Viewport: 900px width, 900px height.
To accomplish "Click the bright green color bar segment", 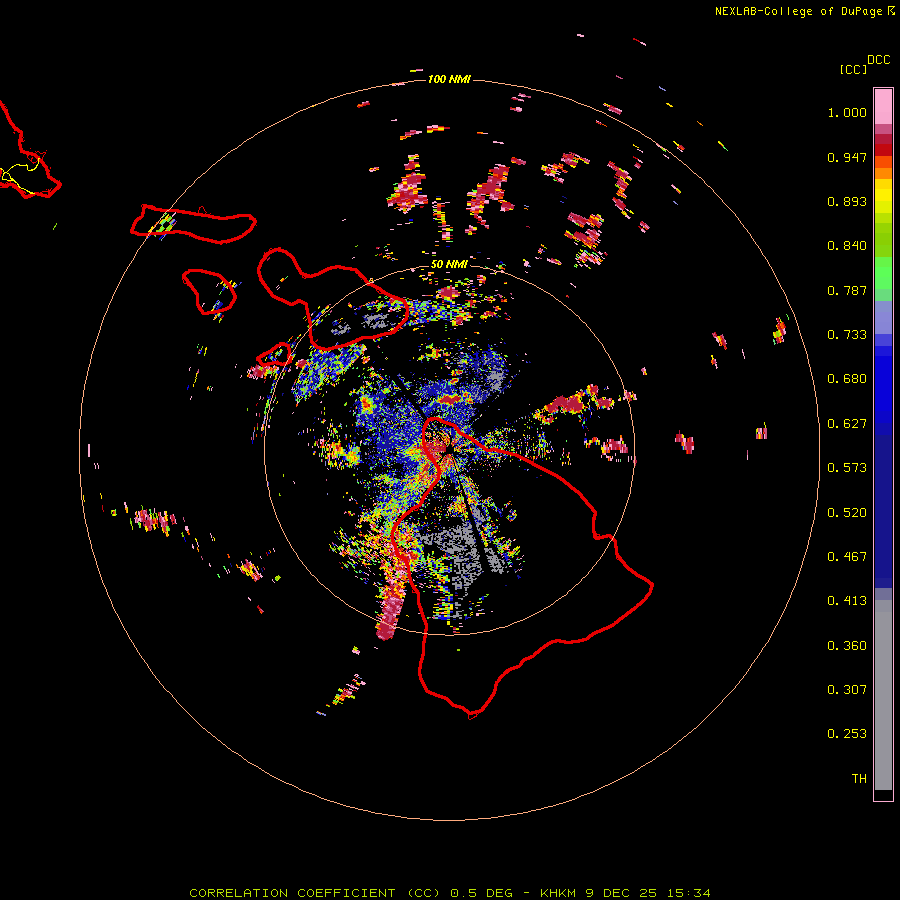I will (x=883, y=273).
